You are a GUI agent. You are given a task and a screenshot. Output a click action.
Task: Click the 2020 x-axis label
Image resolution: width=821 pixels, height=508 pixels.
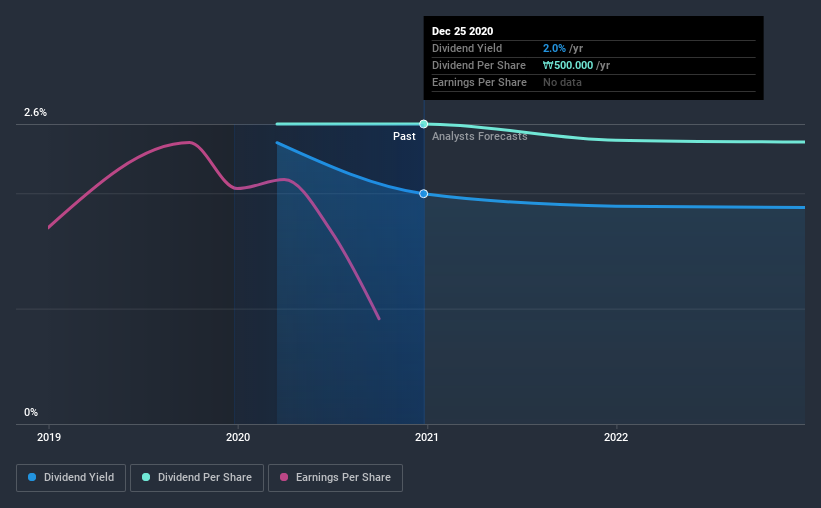[238, 437]
